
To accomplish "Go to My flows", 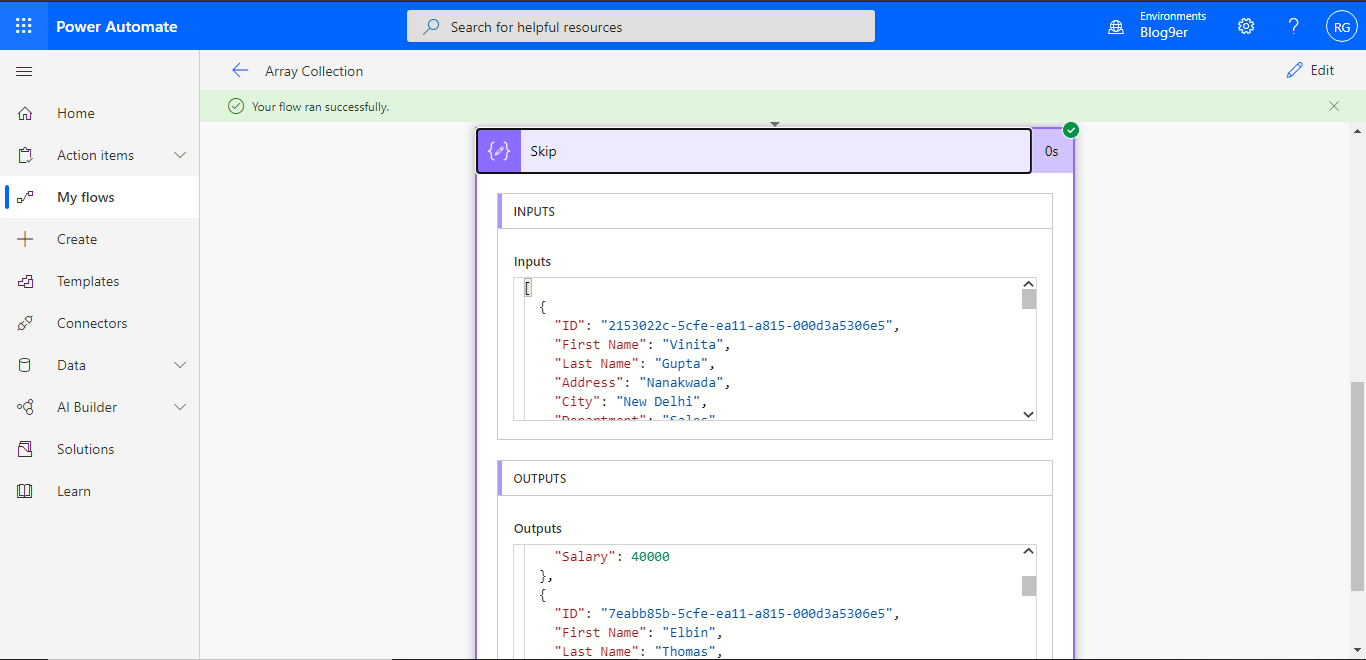I will [86, 197].
